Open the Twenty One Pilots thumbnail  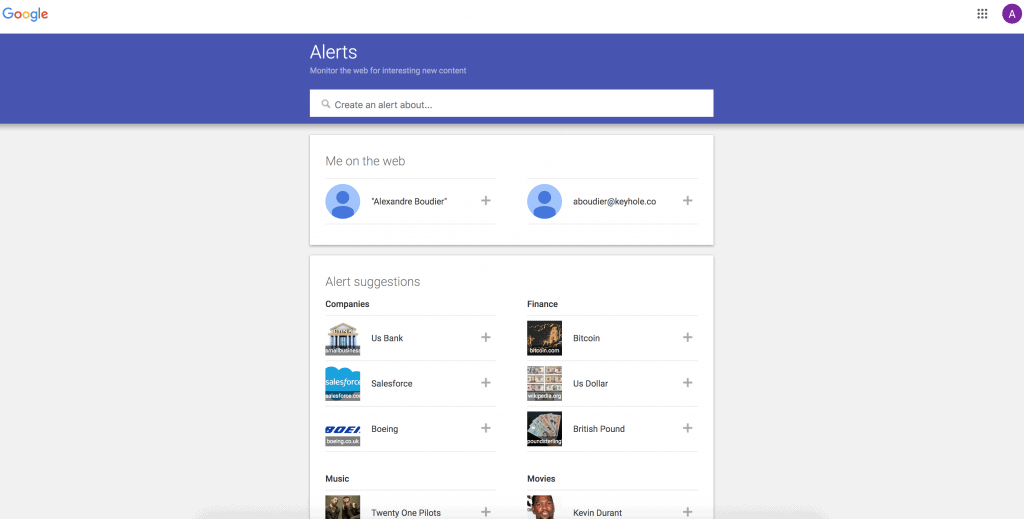coord(343,507)
